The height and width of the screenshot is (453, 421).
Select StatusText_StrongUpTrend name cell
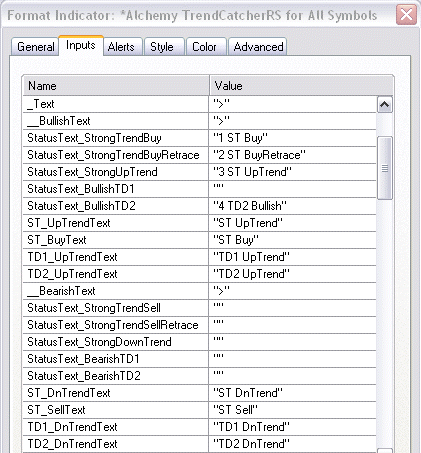(x=116, y=172)
